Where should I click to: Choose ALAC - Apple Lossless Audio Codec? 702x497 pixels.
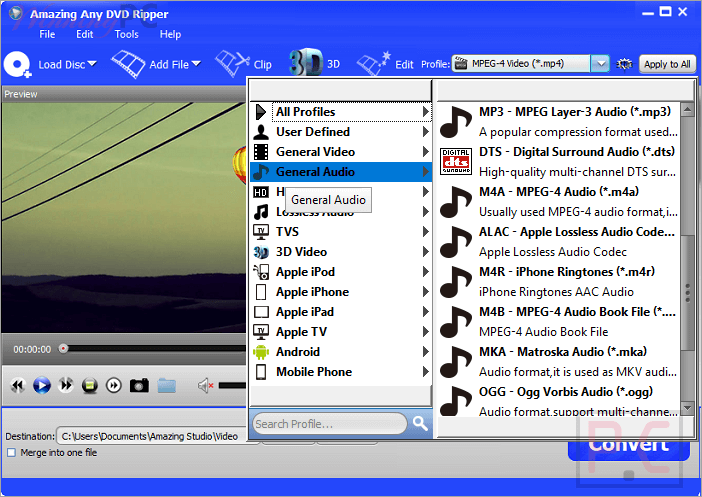(x=559, y=242)
